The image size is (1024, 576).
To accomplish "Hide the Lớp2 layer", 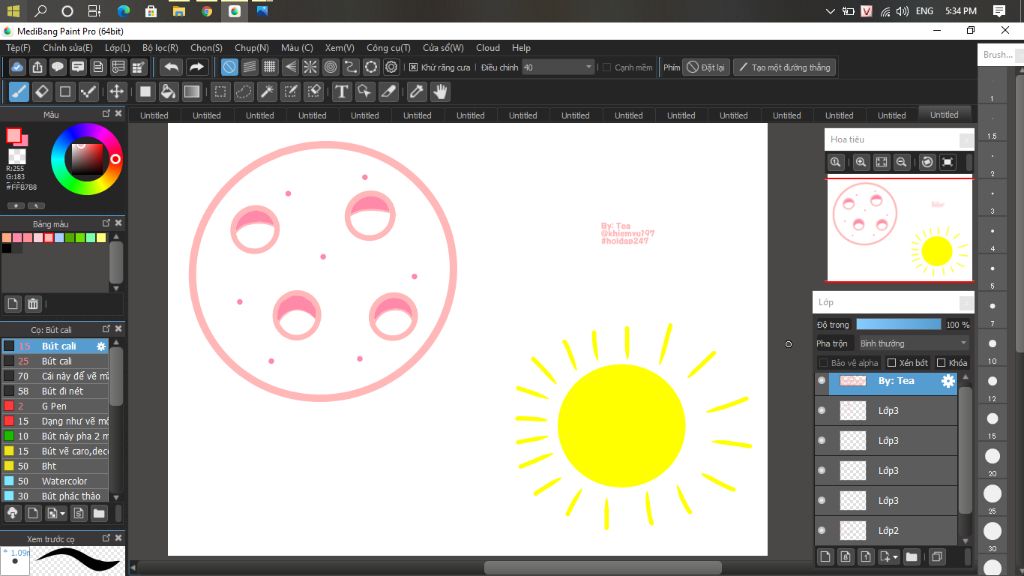I will click(822, 530).
